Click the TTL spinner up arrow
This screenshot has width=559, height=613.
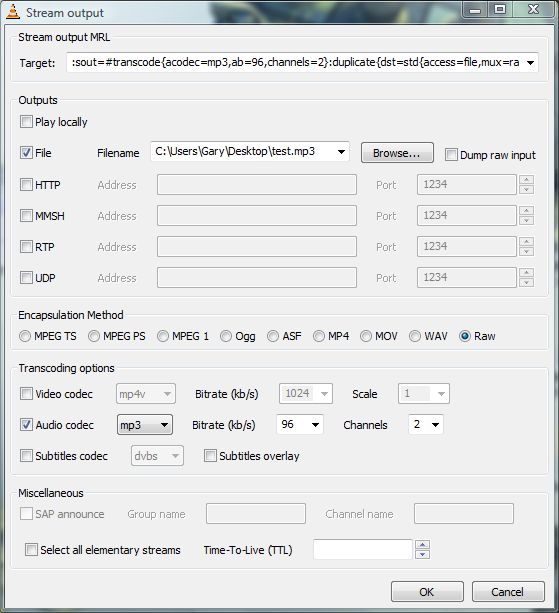point(423,545)
